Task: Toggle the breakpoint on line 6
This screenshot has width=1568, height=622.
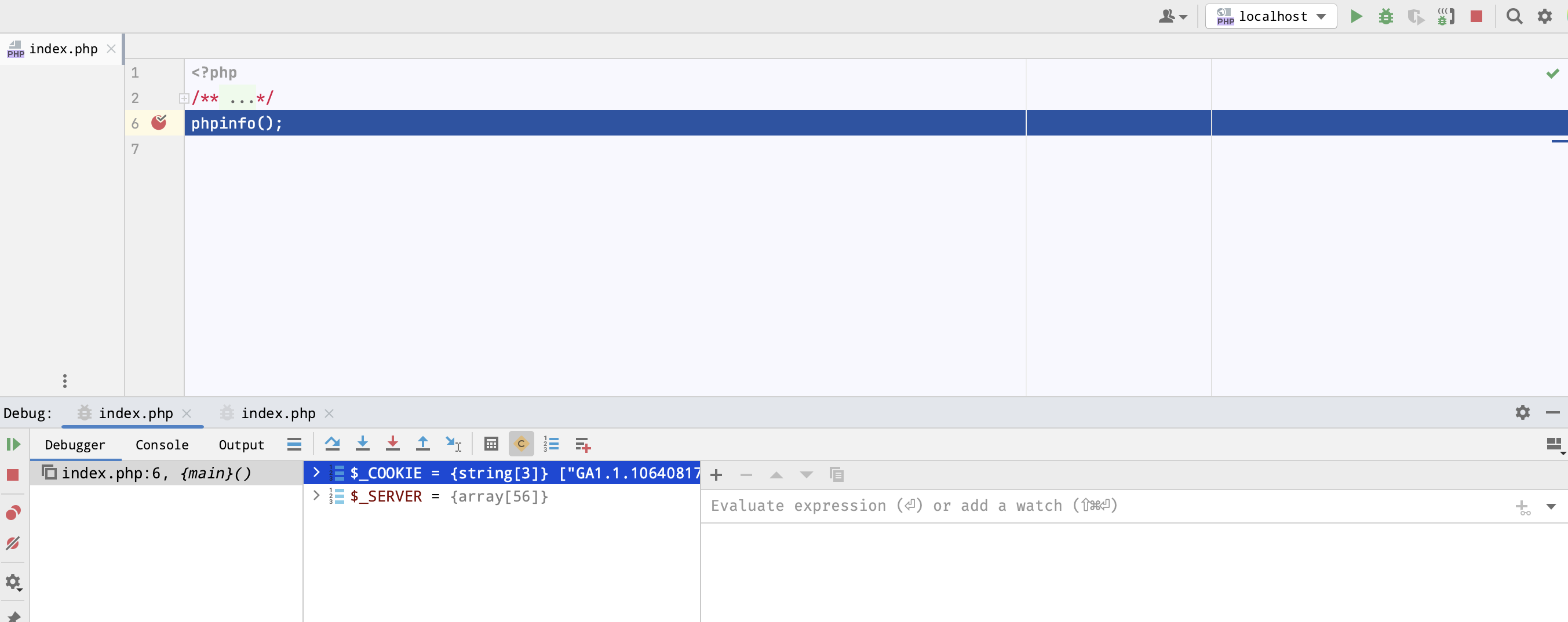Action: coord(159,122)
